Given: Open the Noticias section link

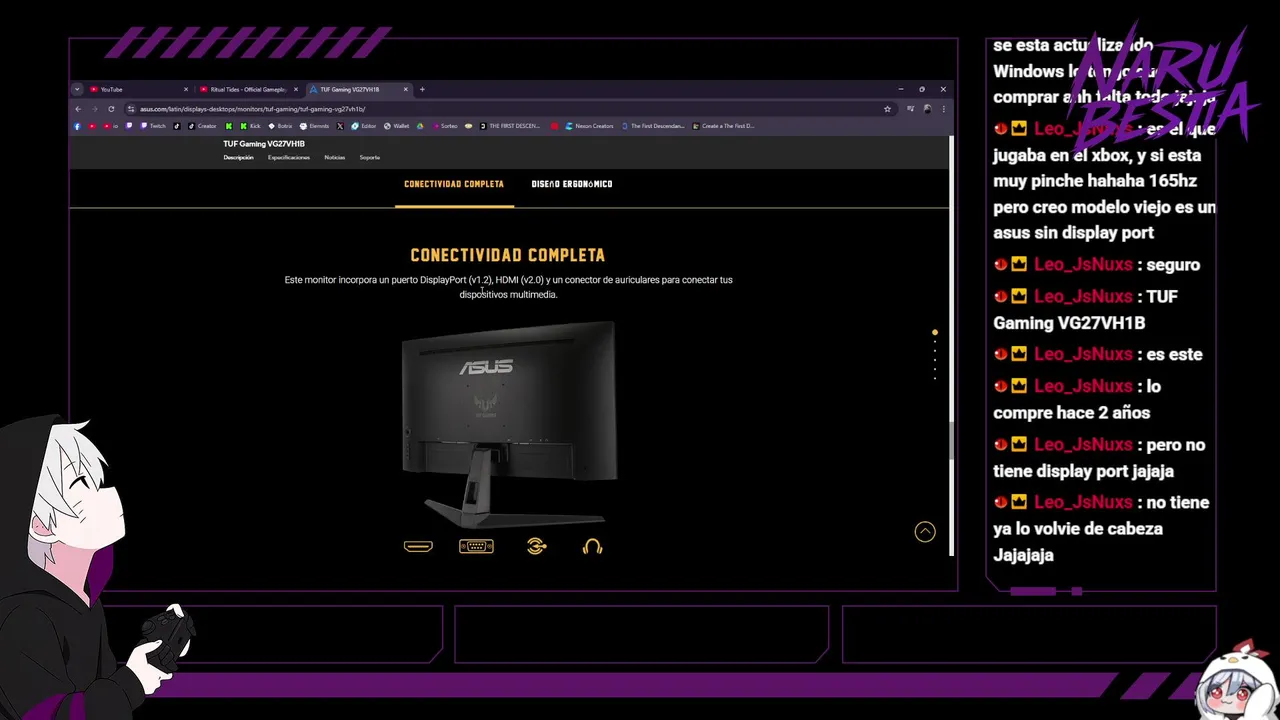Looking at the screenshot, I should pyautogui.click(x=334, y=157).
